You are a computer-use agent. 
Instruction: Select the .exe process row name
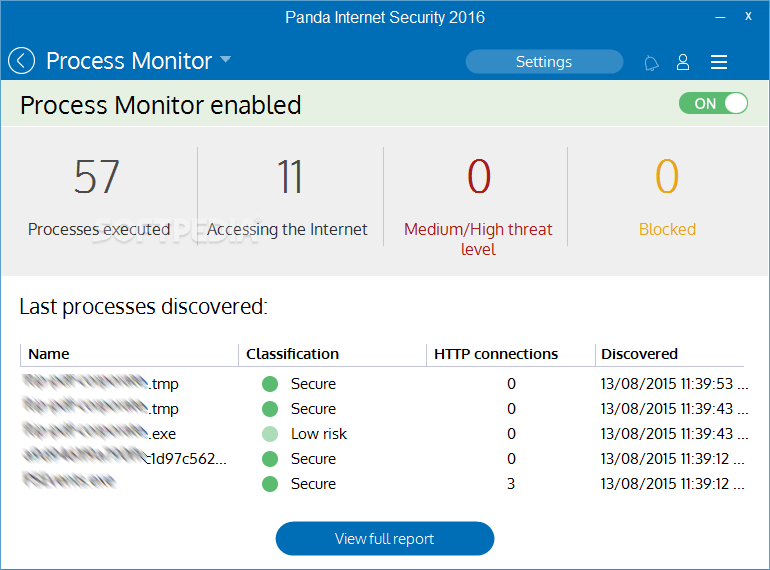(x=99, y=432)
